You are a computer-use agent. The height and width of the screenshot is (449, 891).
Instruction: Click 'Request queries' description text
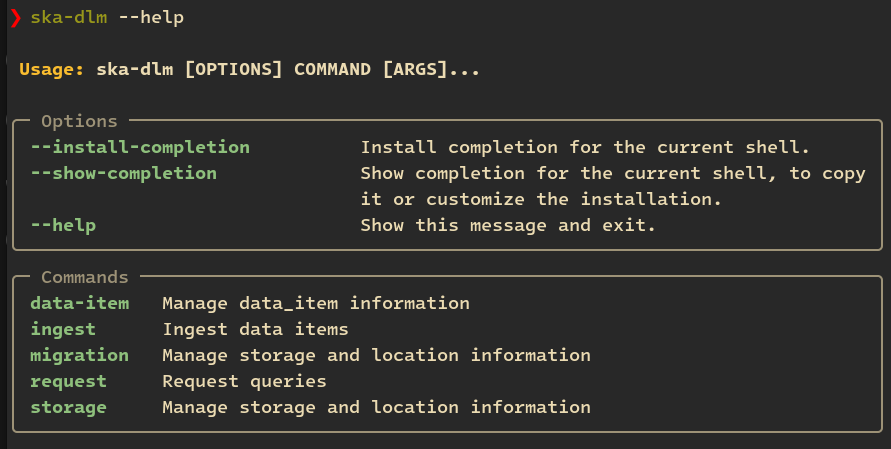(244, 381)
